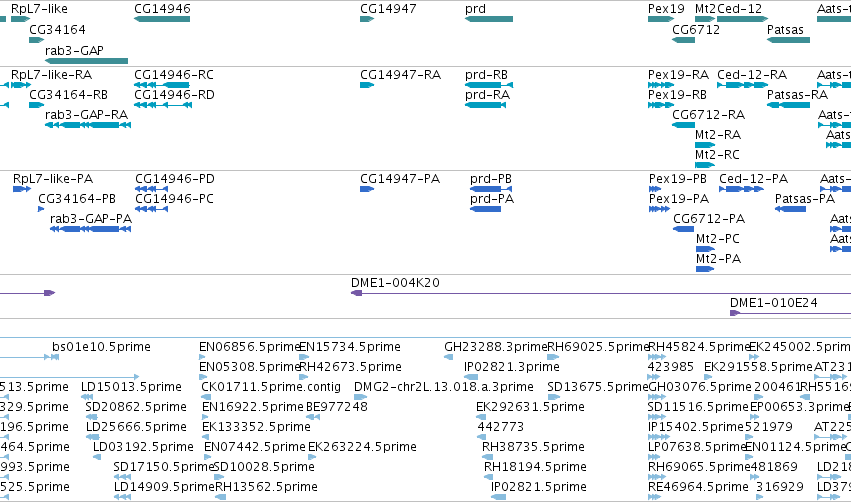
Task: Select transcript prd-RA
Action: [x=487, y=94]
